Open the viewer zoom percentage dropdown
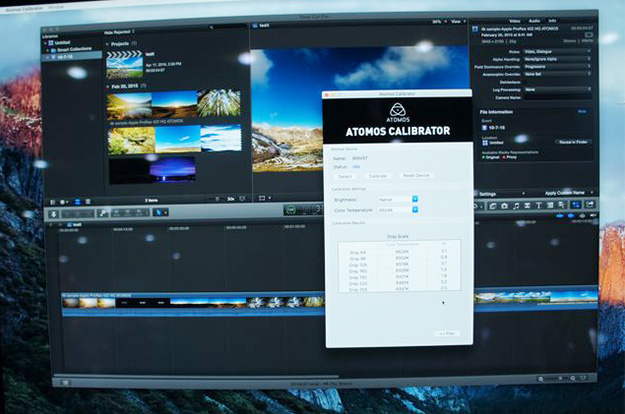 pyautogui.click(x=439, y=22)
